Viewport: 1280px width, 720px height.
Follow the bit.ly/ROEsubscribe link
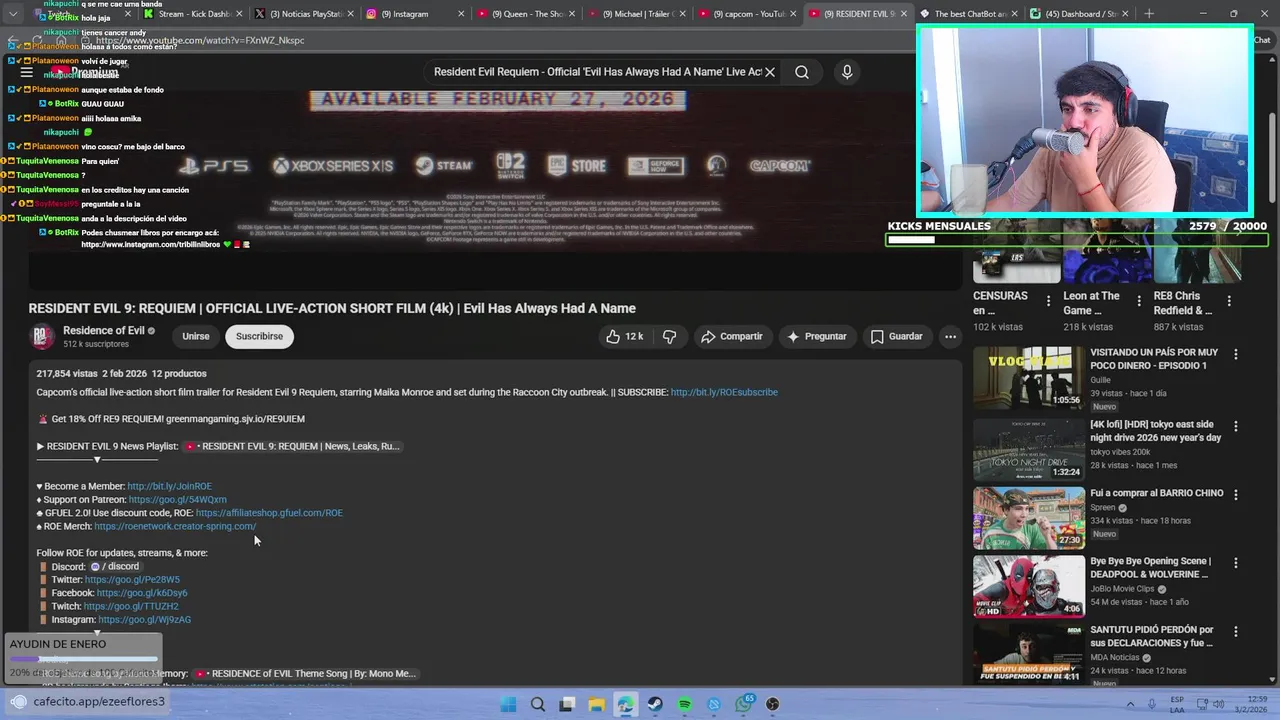pos(724,393)
